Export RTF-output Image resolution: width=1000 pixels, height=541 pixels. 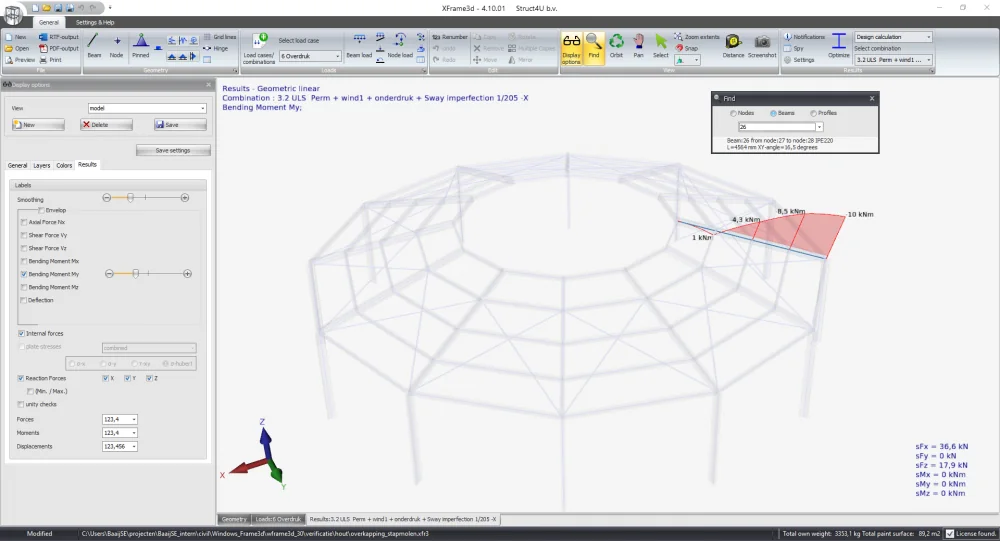click(x=59, y=37)
